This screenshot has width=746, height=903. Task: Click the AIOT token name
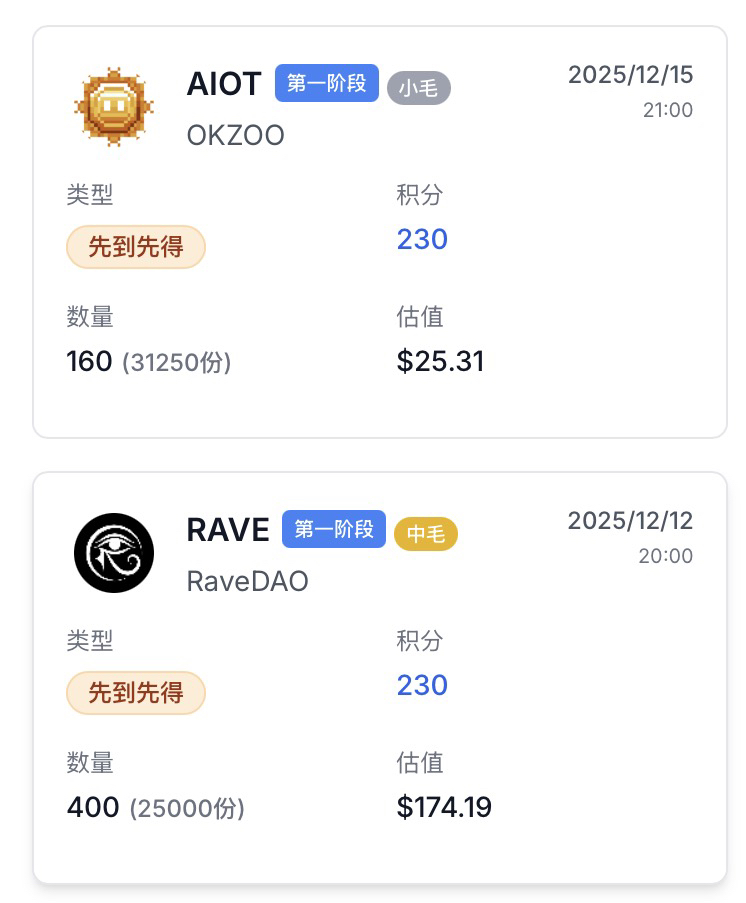click(224, 84)
